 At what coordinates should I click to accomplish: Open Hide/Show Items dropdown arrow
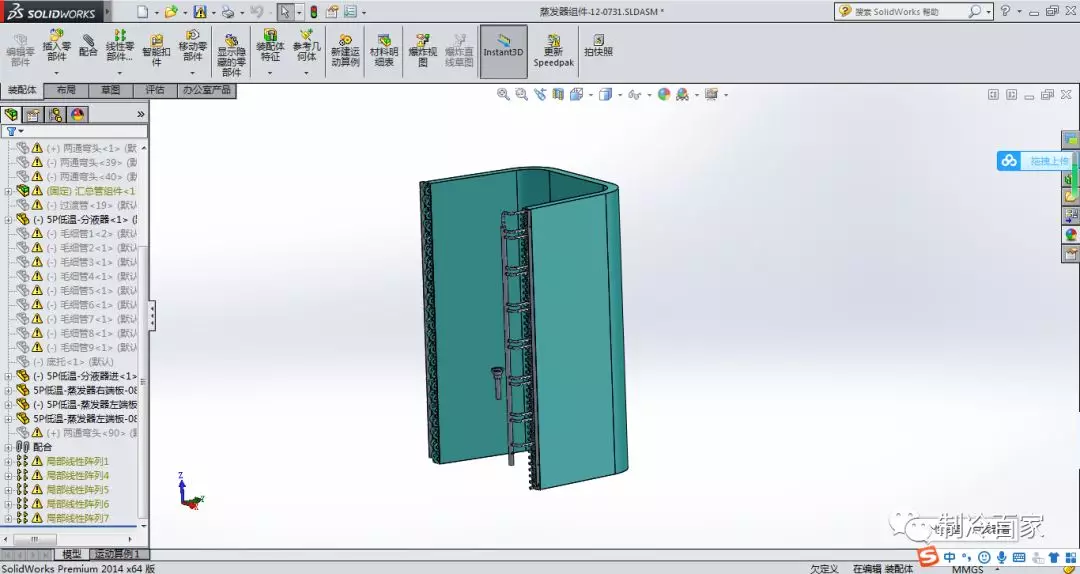pos(649,95)
